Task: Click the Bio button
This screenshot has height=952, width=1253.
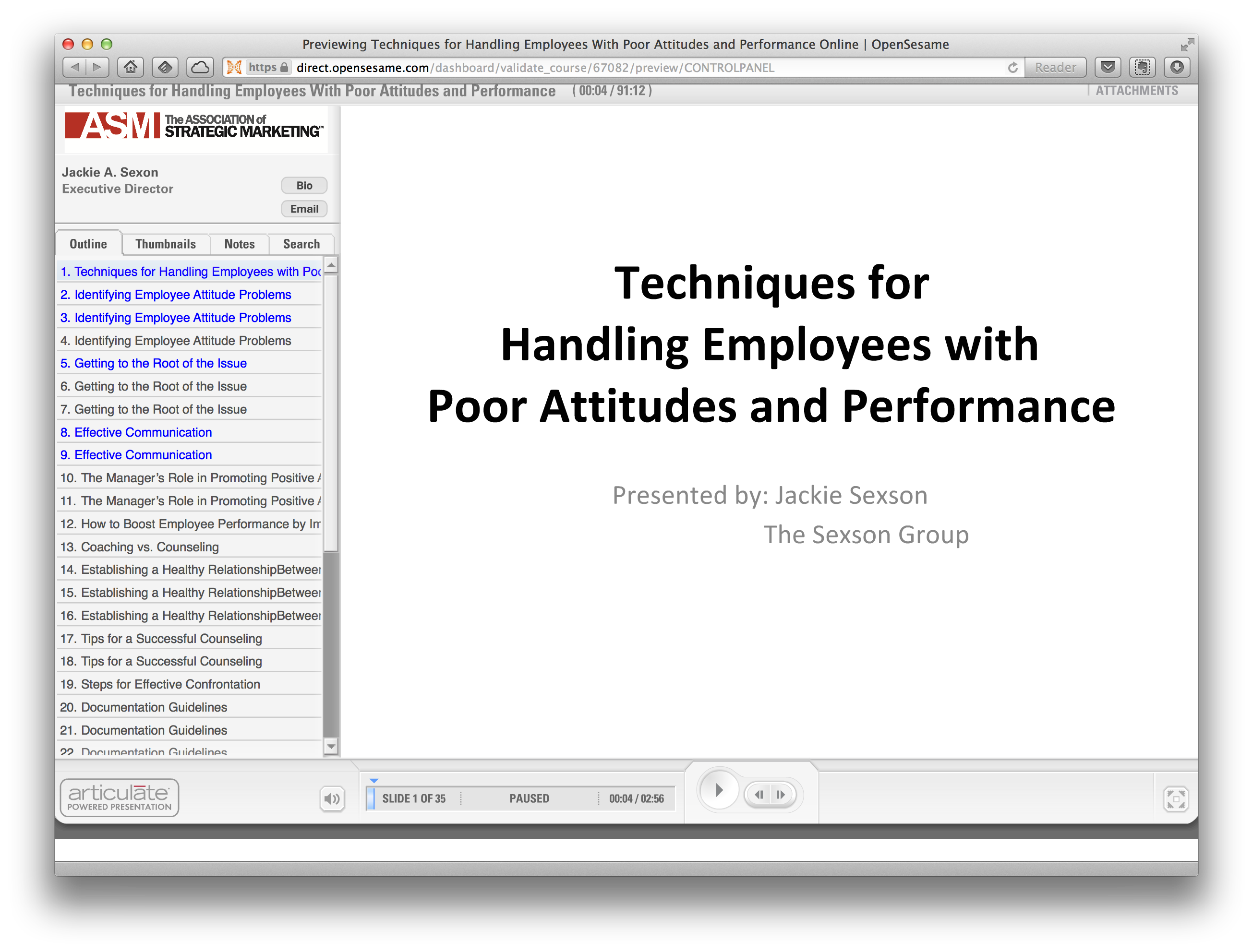Action: [304, 186]
